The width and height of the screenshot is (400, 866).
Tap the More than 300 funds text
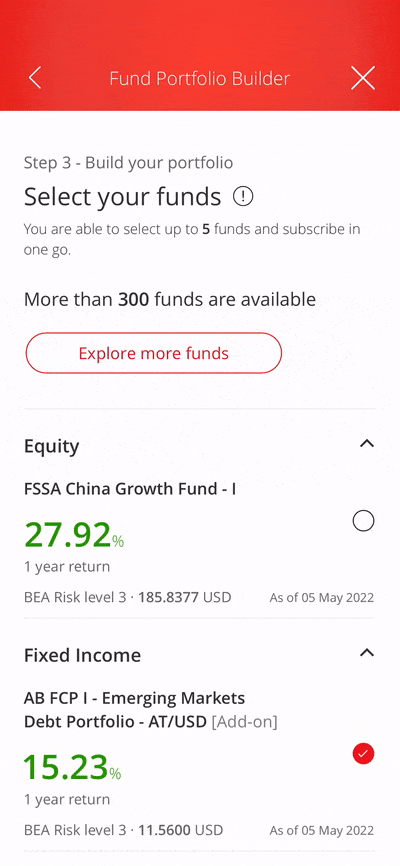(170, 299)
